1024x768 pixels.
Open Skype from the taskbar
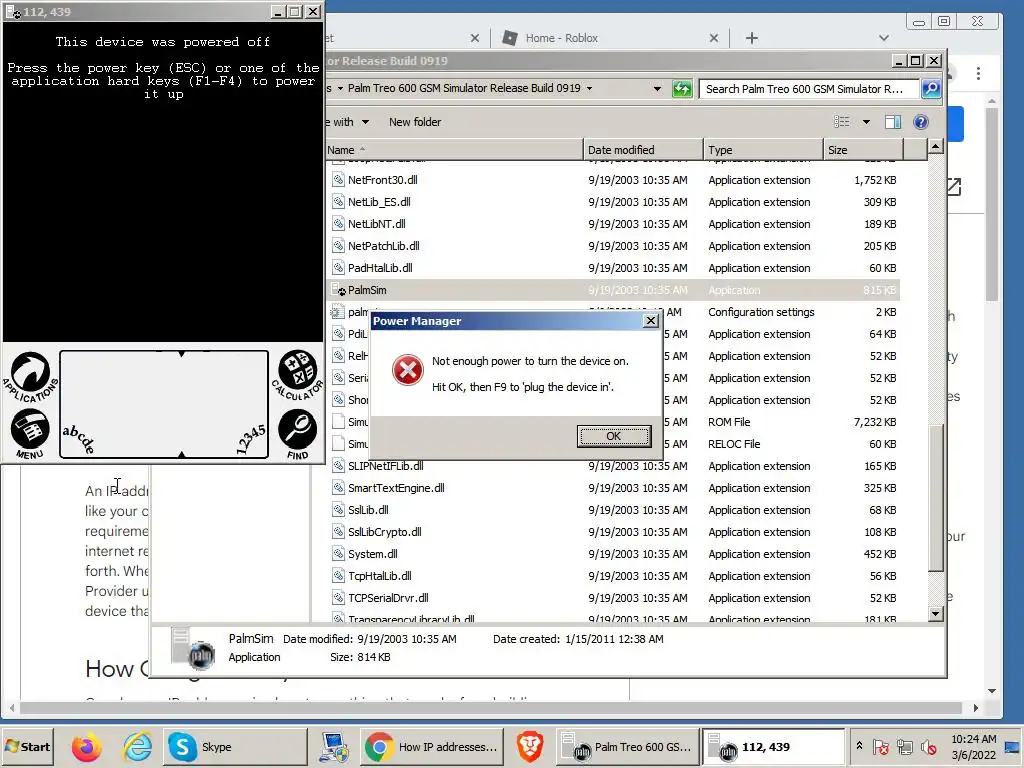point(235,746)
